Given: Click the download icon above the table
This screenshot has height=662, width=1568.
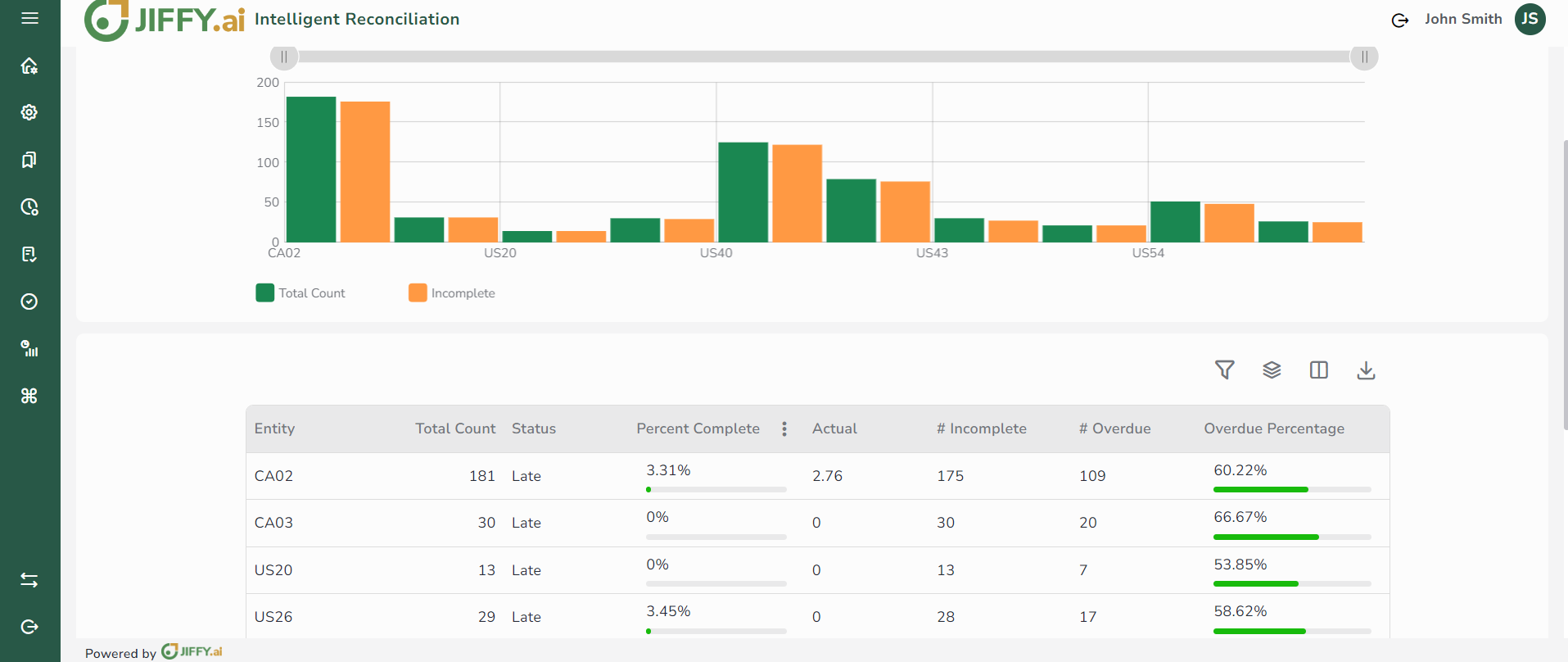Looking at the screenshot, I should pyautogui.click(x=1366, y=370).
